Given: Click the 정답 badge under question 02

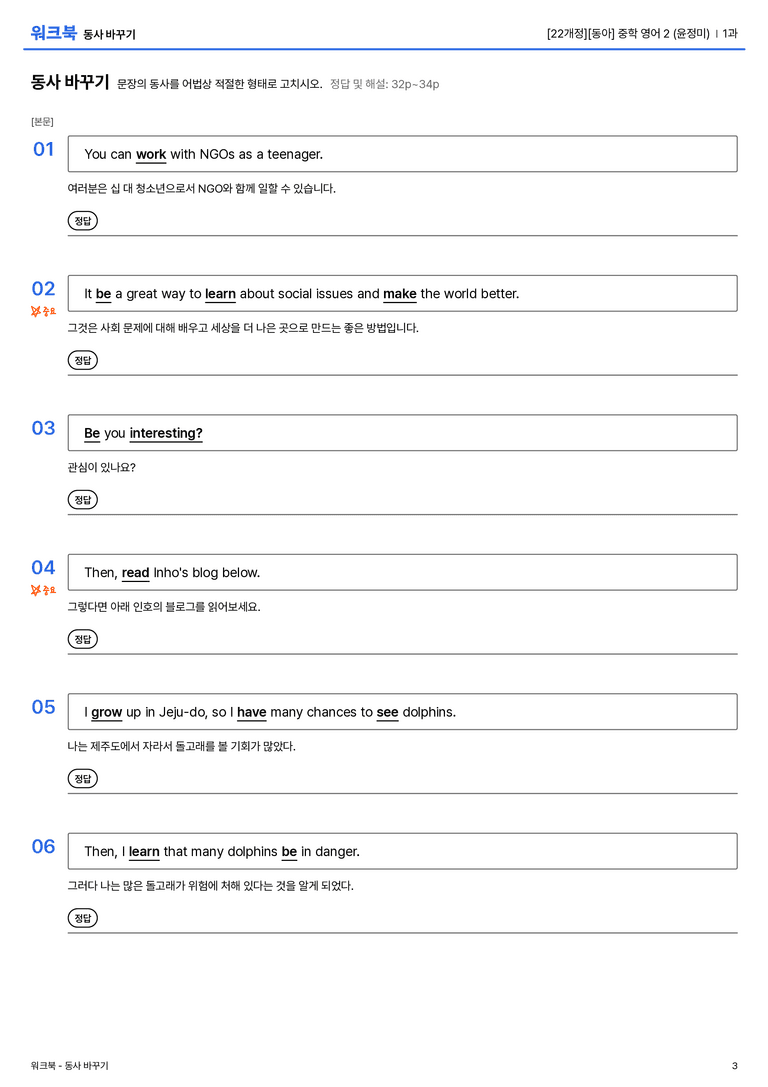Looking at the screenshot, I should (82, 360).
